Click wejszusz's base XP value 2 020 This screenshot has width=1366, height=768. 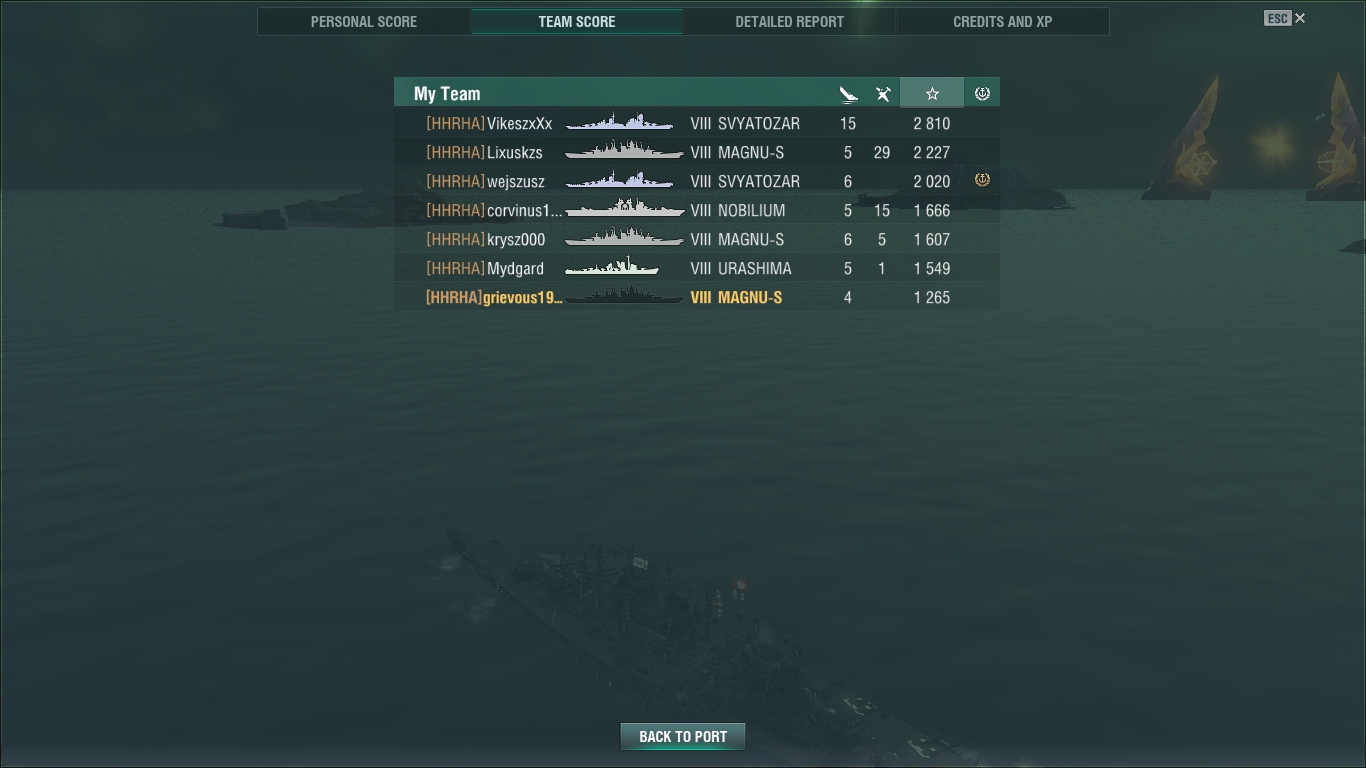[x=932, y=181]
